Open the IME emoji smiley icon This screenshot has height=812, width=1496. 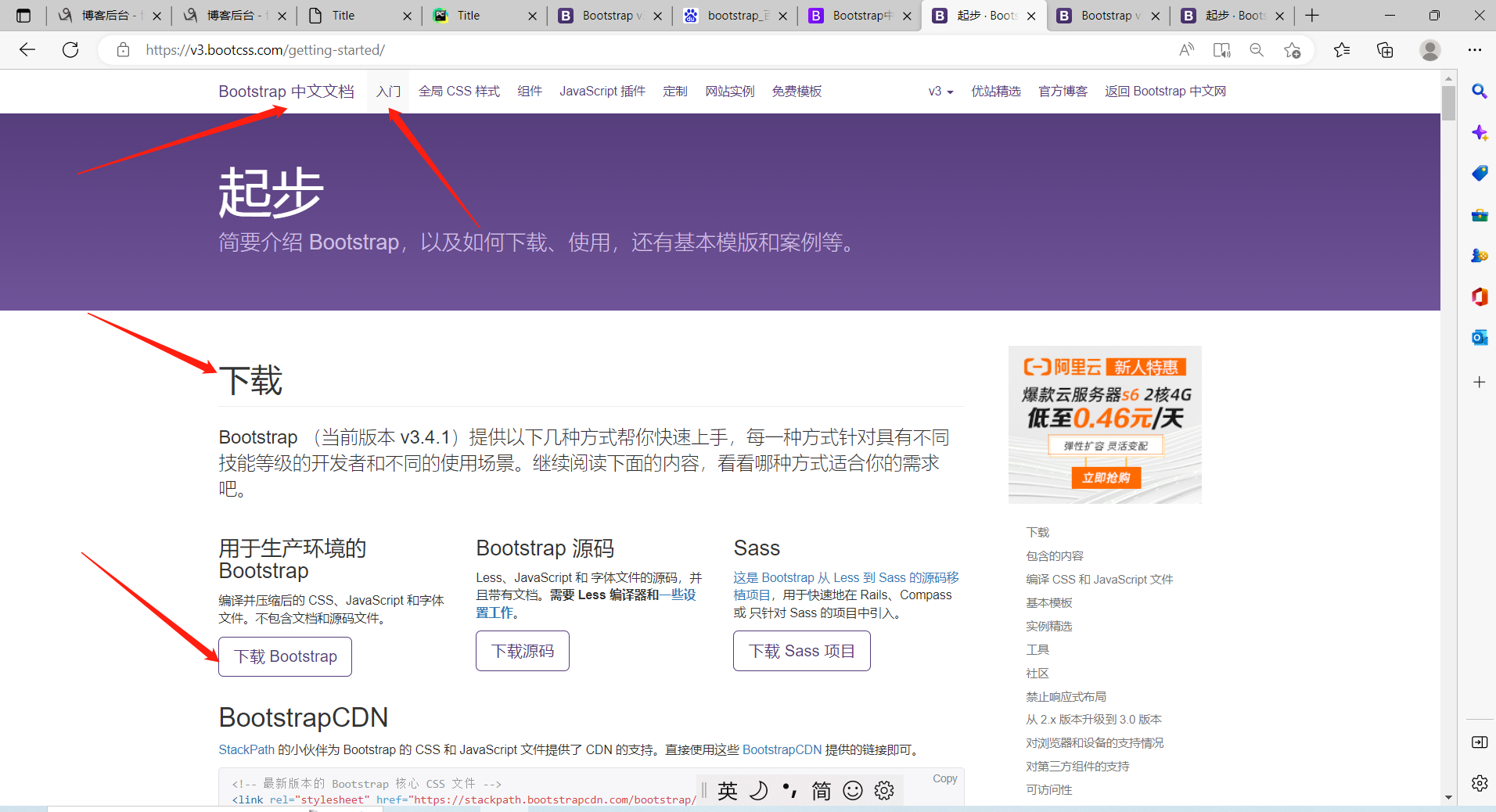853,791
